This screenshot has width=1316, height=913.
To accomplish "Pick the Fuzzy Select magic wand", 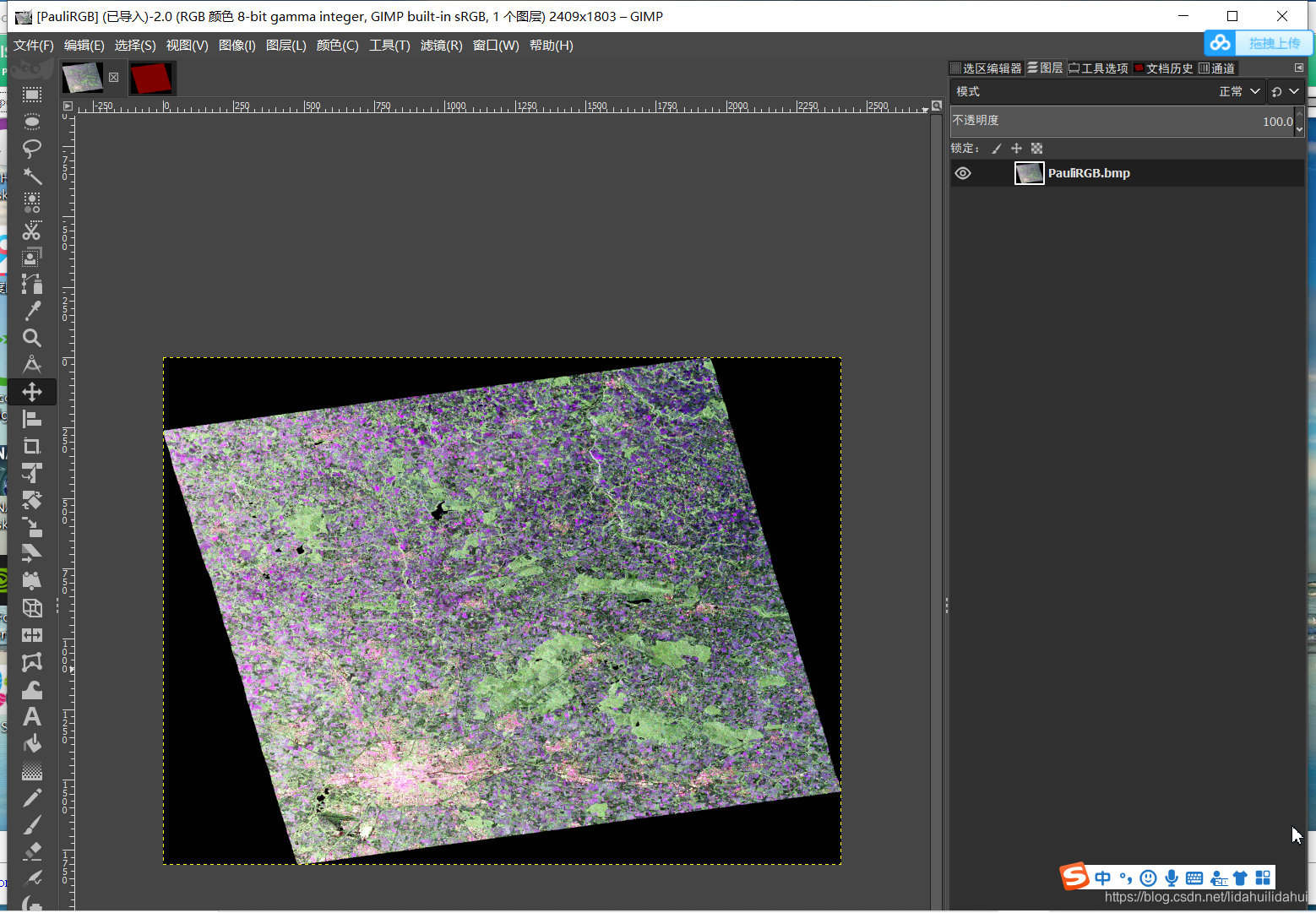I will click(32, 176).
